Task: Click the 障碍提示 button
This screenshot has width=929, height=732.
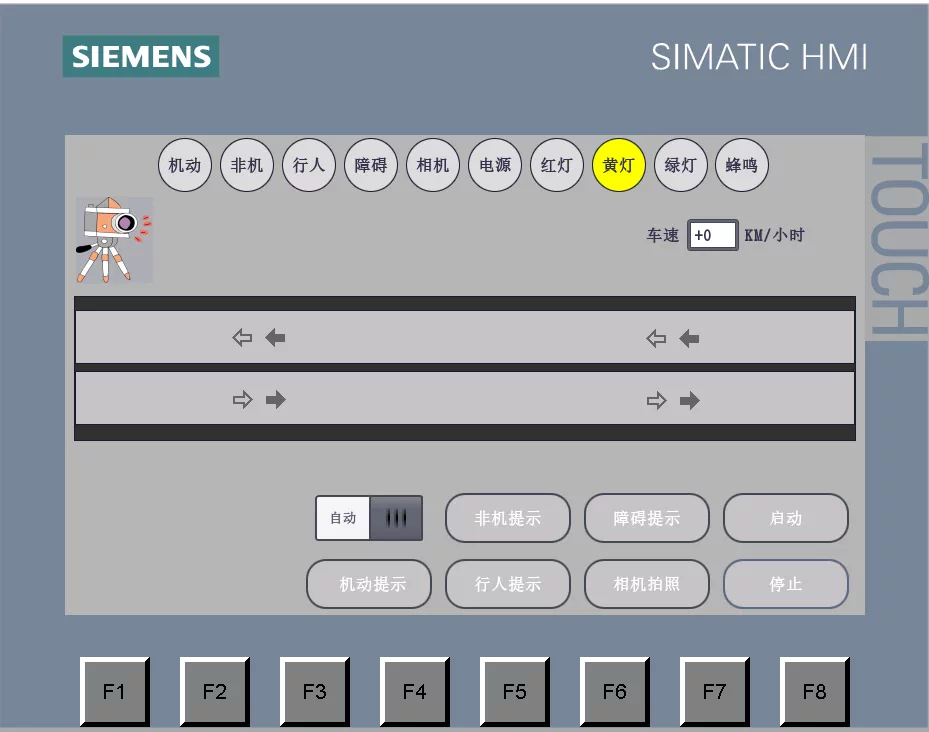Action: pos(646,518)
